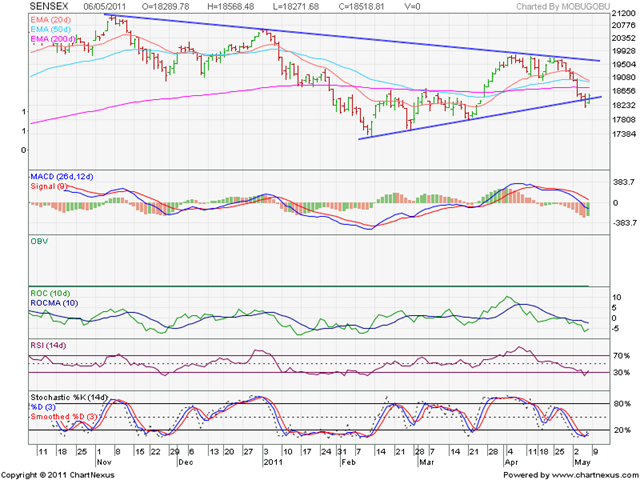Click the RSI (14d) indicator label
This screenshot has height=480, width=640.
point(48,346)
